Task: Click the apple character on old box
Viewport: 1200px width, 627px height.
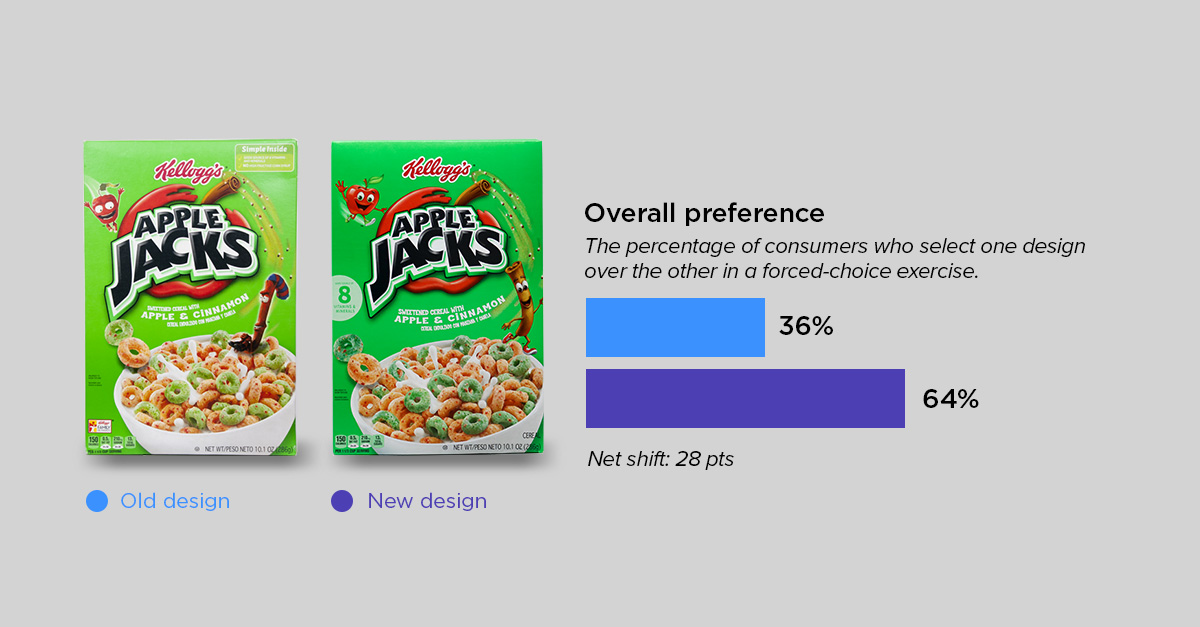Action: [x=108, y=204]
